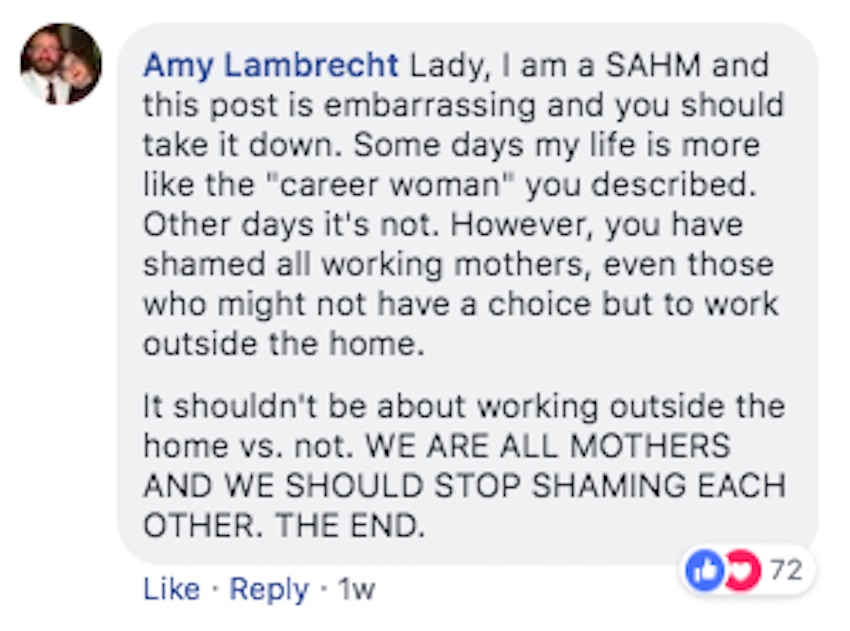Open Amy Lambrecht's profile via name link

(271, 66)
